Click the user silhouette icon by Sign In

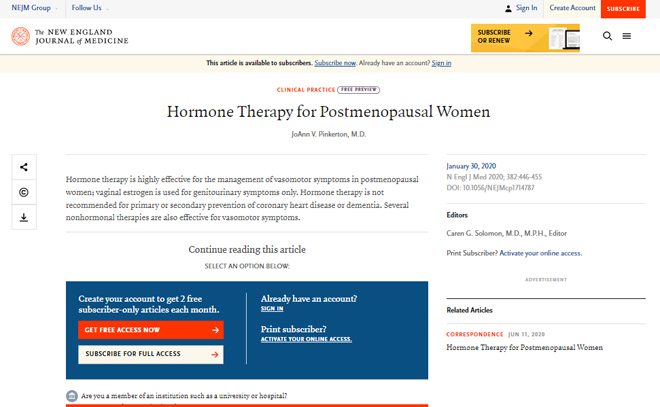[x=508, y=8]
